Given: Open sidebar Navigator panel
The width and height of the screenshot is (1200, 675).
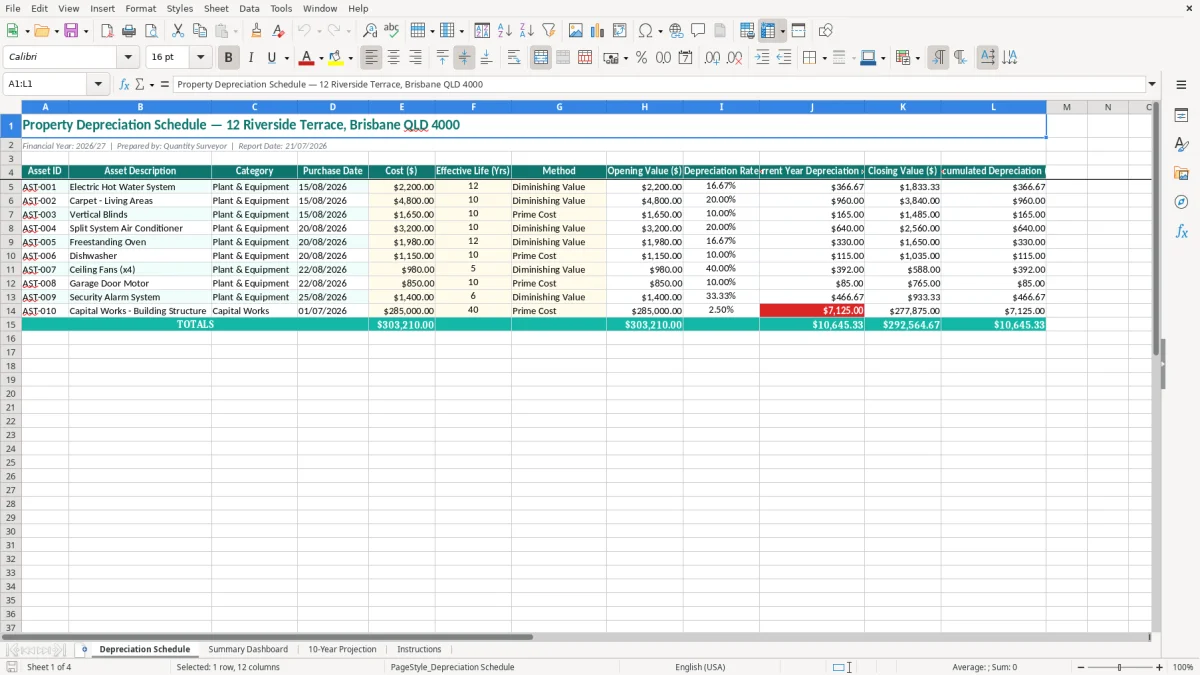Looking at the screenshot, I should tap(1181, 202).
